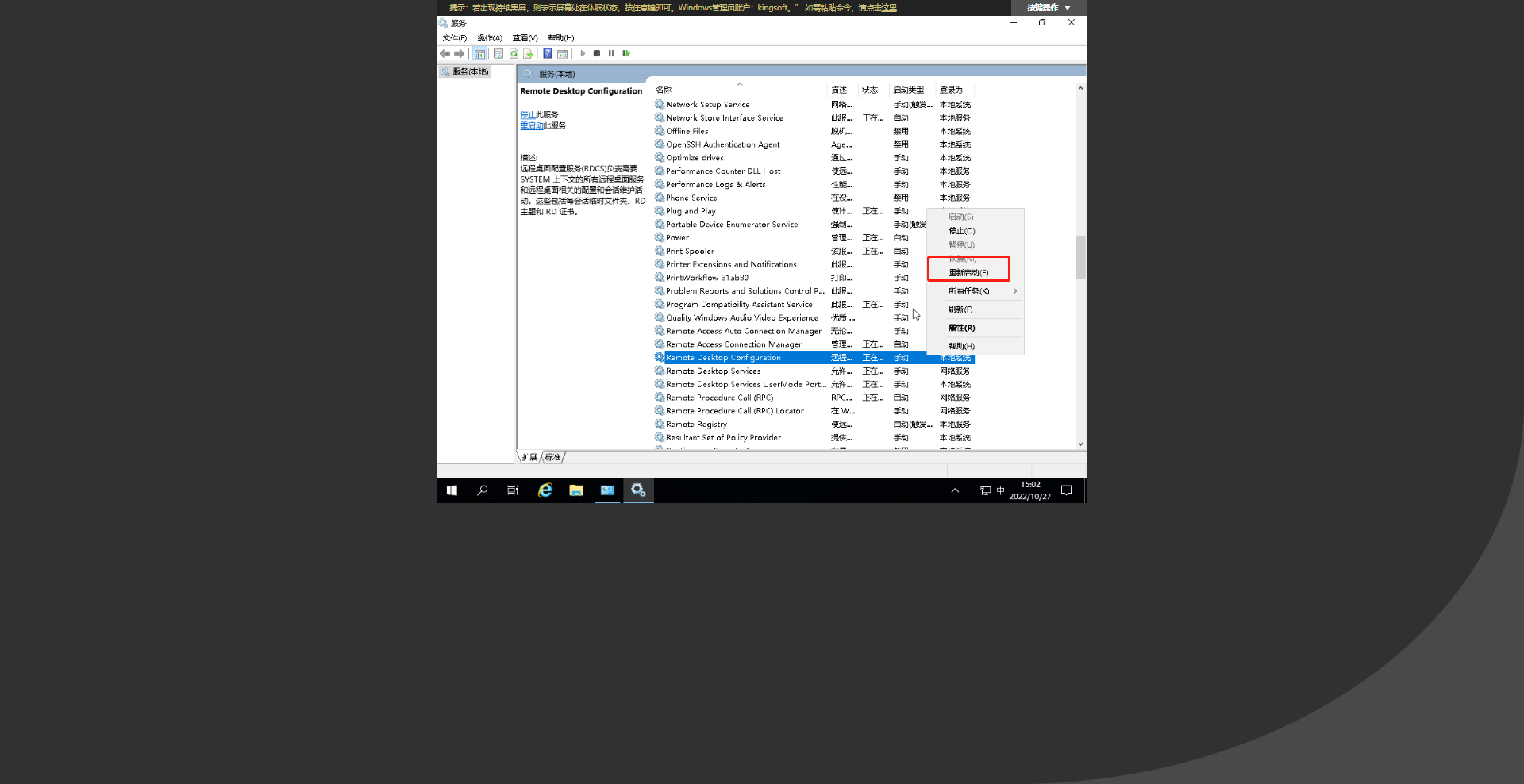Open Internet Explorer from the taskbar
Viewport: 1524px width, 784px height.
pos(545,490)
